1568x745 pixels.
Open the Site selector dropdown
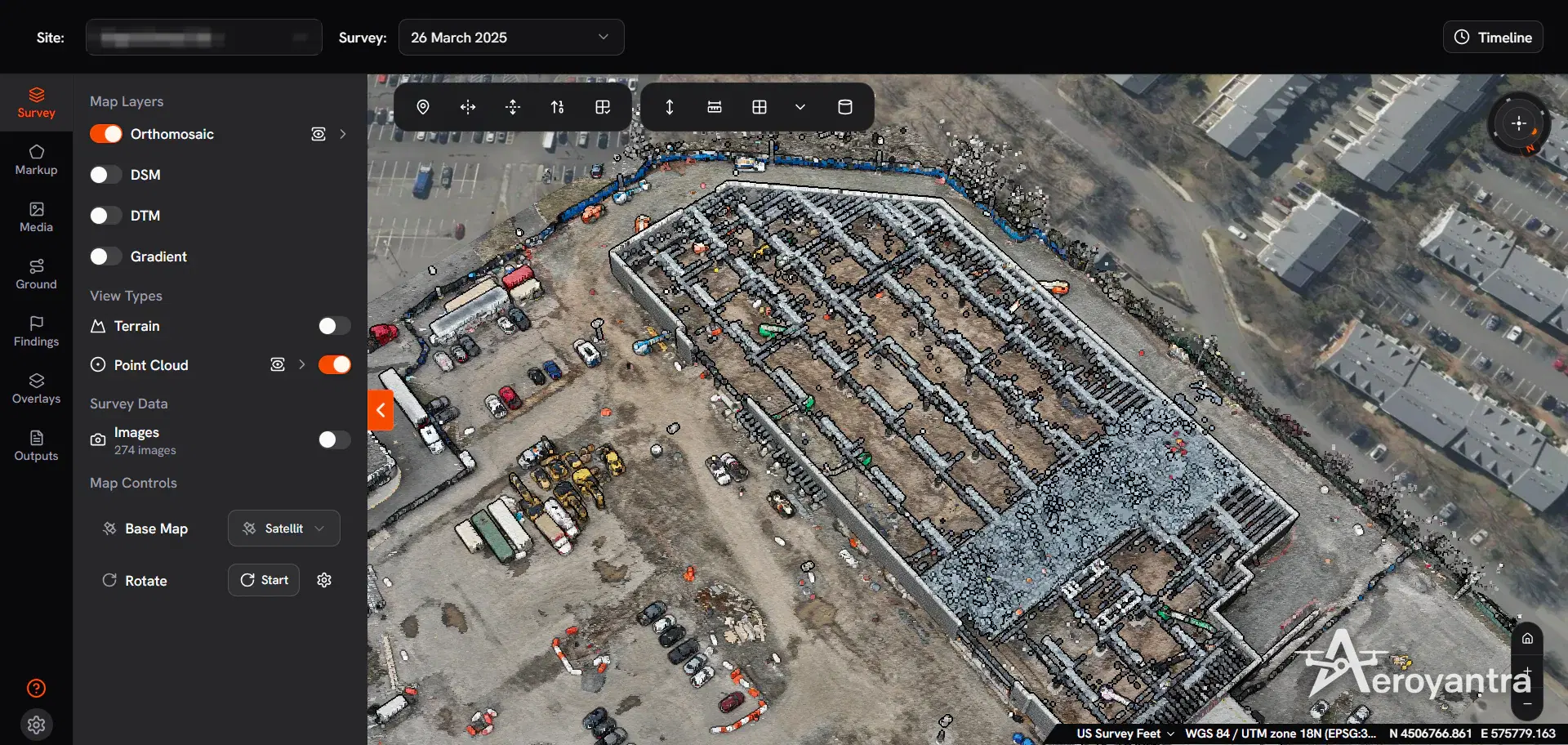[x=204, y=38]
